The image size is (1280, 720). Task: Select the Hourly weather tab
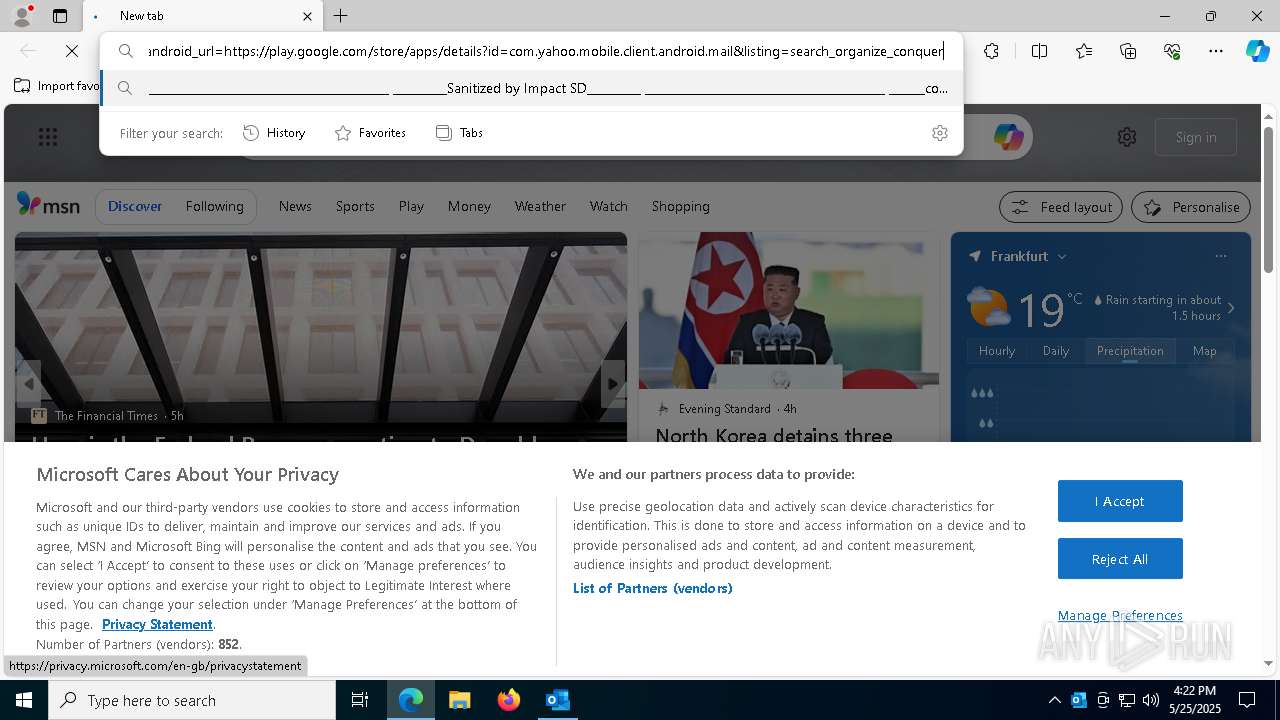(x=997, y=351)
